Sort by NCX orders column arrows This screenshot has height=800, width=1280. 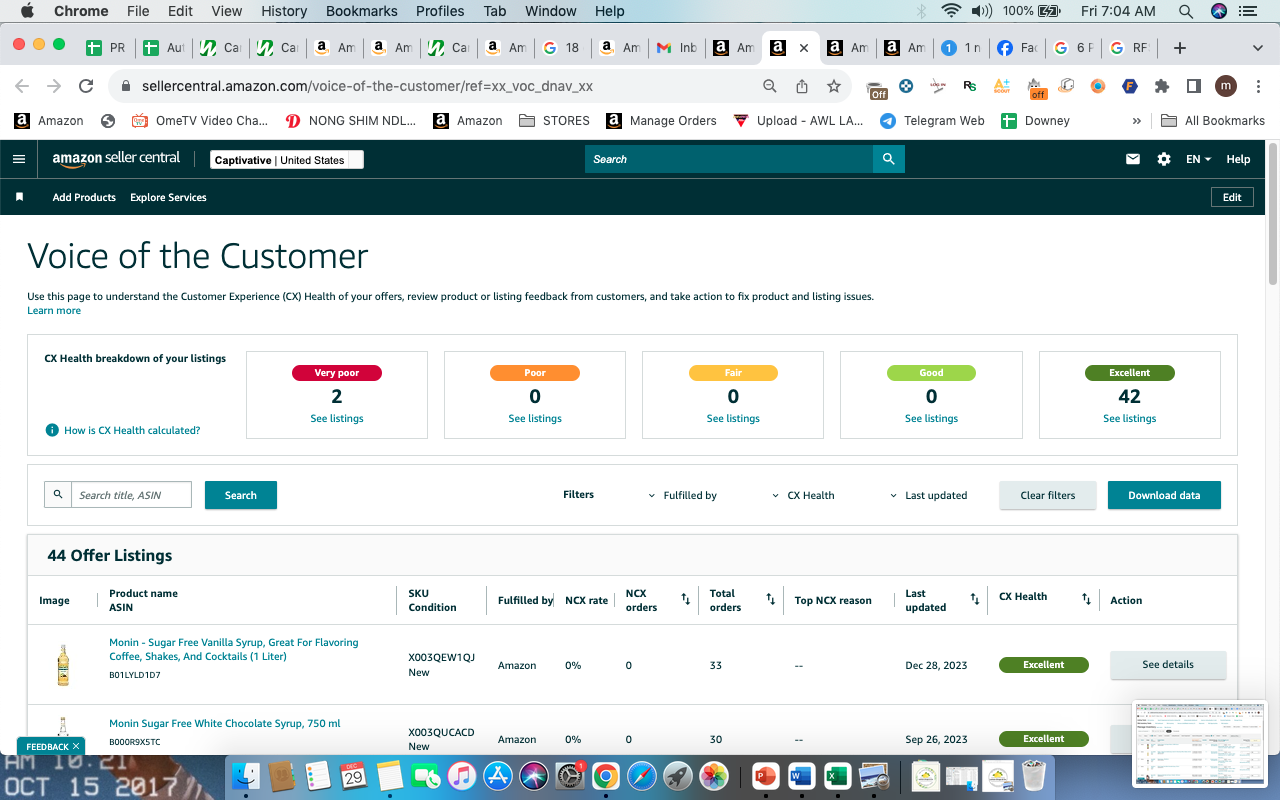pos(686,599)
